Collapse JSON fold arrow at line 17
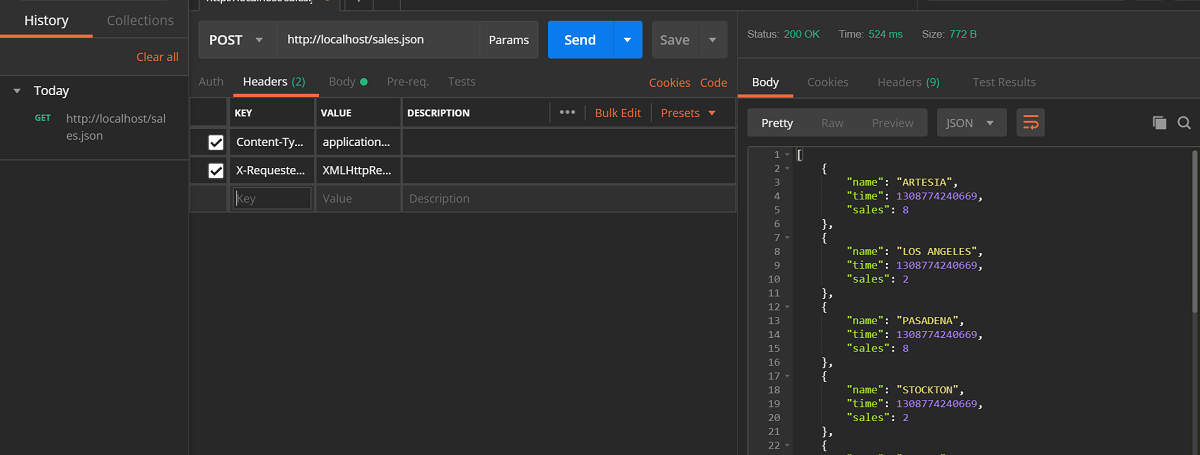 pos(787,375)
